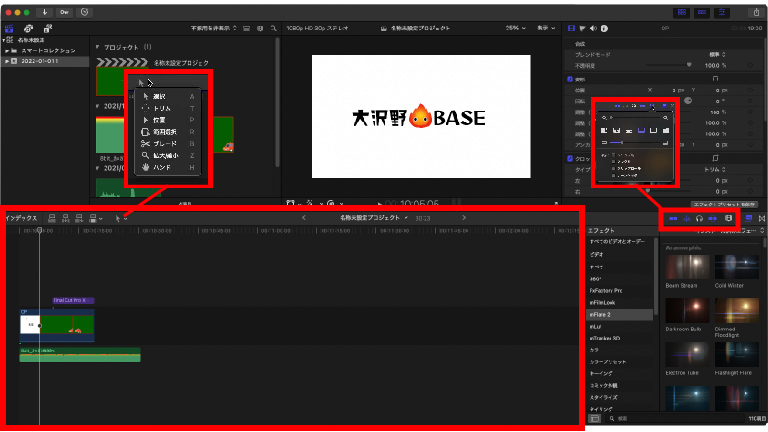Select the Darkroom Bulb effect thumbnail
This screenshot has width=768, height=432.
pyautogui.click(x=687, y=310)
